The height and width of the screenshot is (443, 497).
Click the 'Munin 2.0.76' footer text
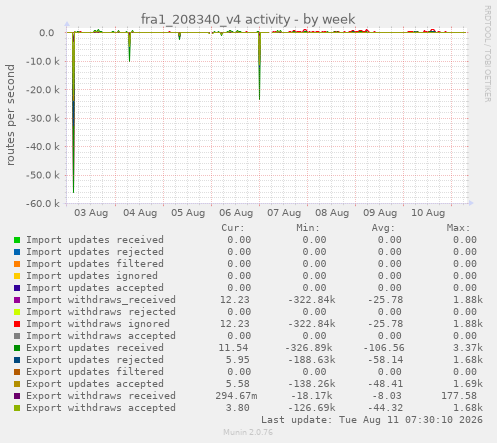[x=248, y=432]
